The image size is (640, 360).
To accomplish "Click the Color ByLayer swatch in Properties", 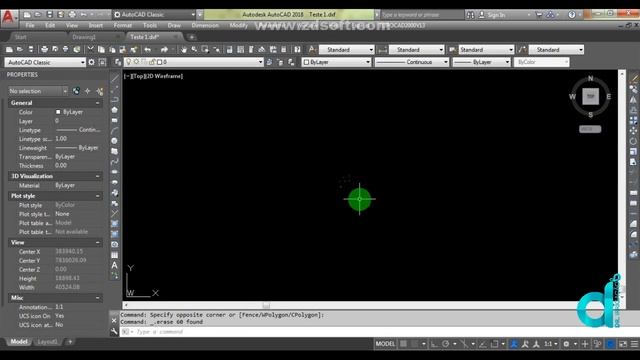I will (58, 112).
